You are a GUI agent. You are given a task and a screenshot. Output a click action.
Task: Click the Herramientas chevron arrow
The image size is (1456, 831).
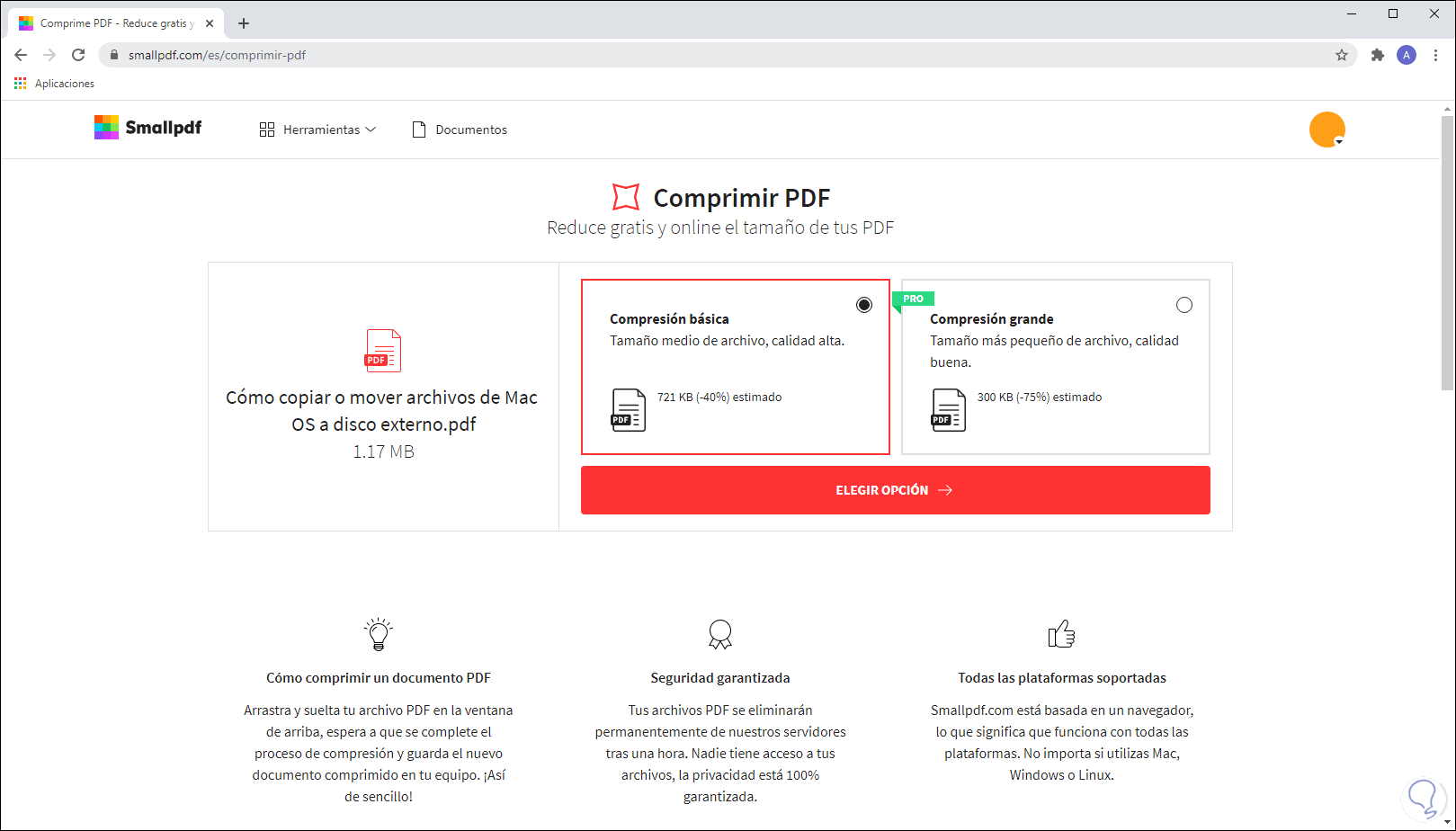[x=371, y=130]
